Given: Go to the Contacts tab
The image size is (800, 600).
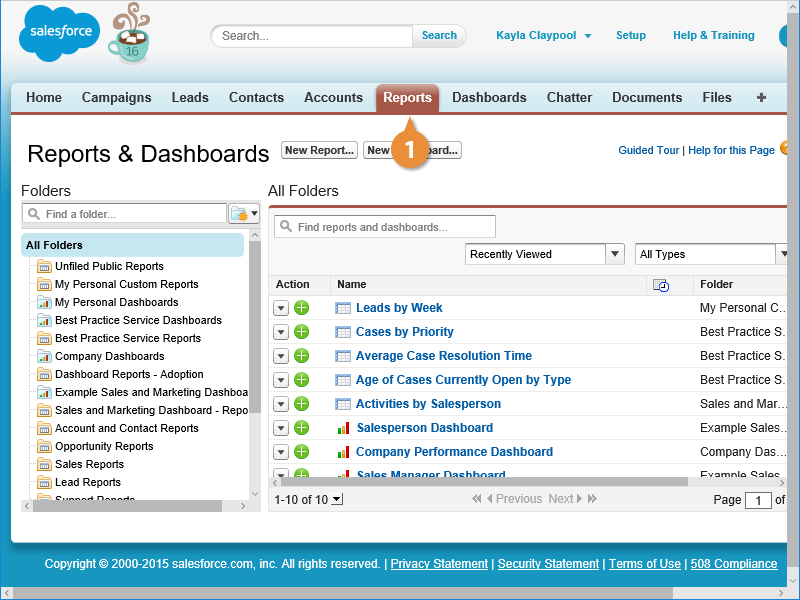Looking at the screenshot, I should [x=256, y=97].
